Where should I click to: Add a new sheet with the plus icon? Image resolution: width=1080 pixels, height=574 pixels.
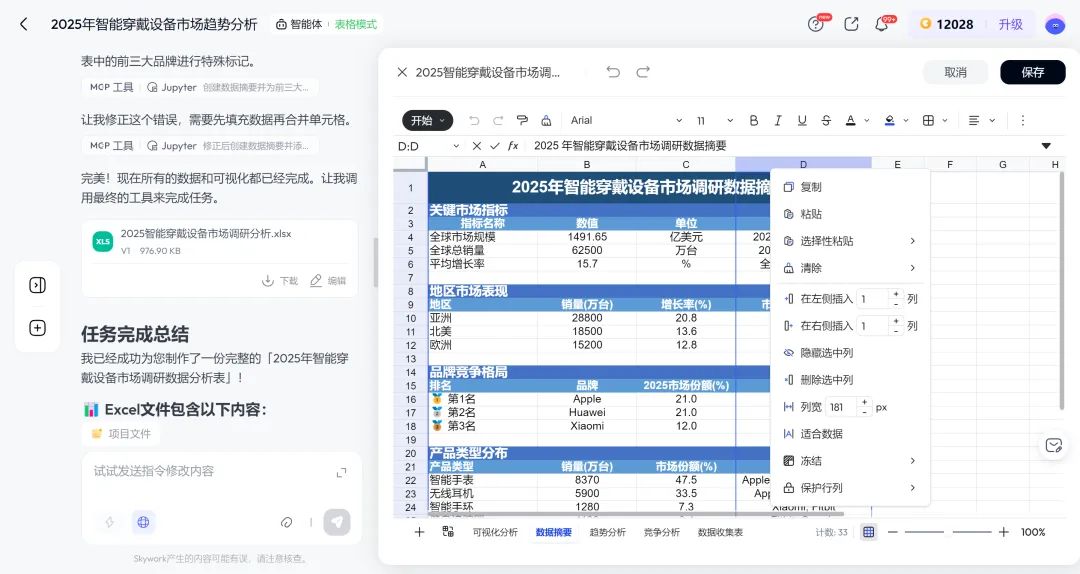click(420, 532)
